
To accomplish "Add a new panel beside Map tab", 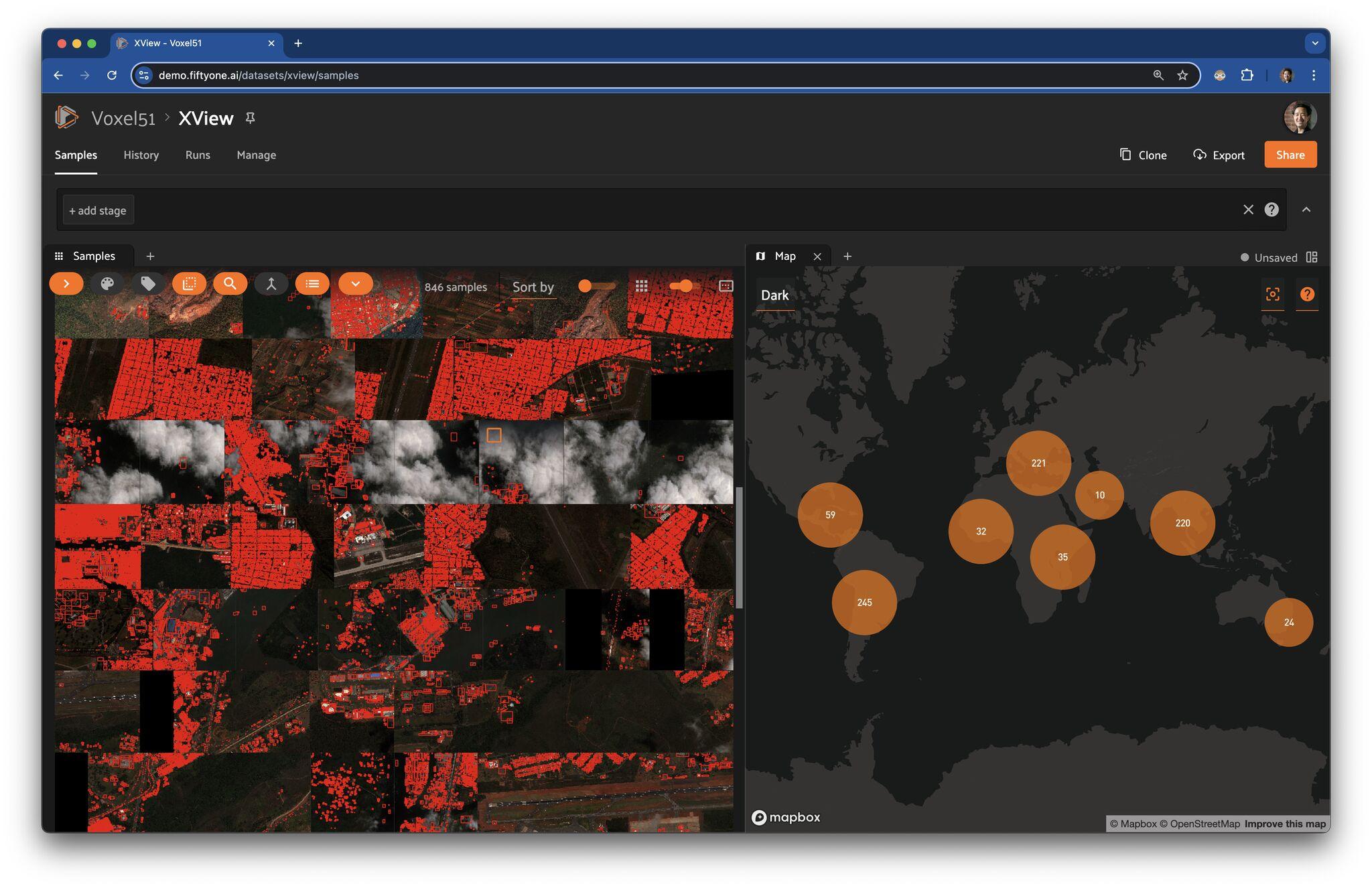I will (x=847, y=256).
